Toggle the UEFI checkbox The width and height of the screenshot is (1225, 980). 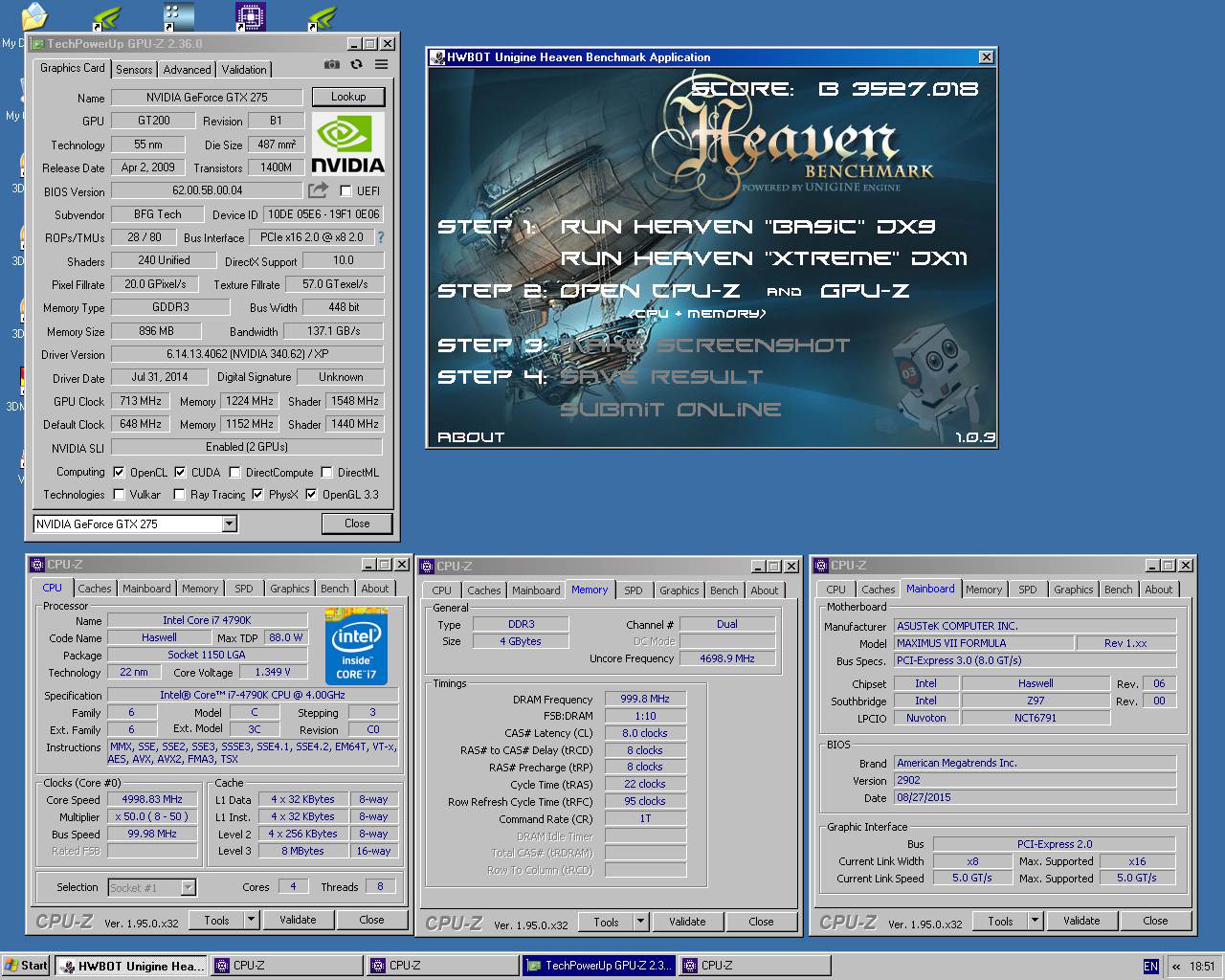coord(345,190)
